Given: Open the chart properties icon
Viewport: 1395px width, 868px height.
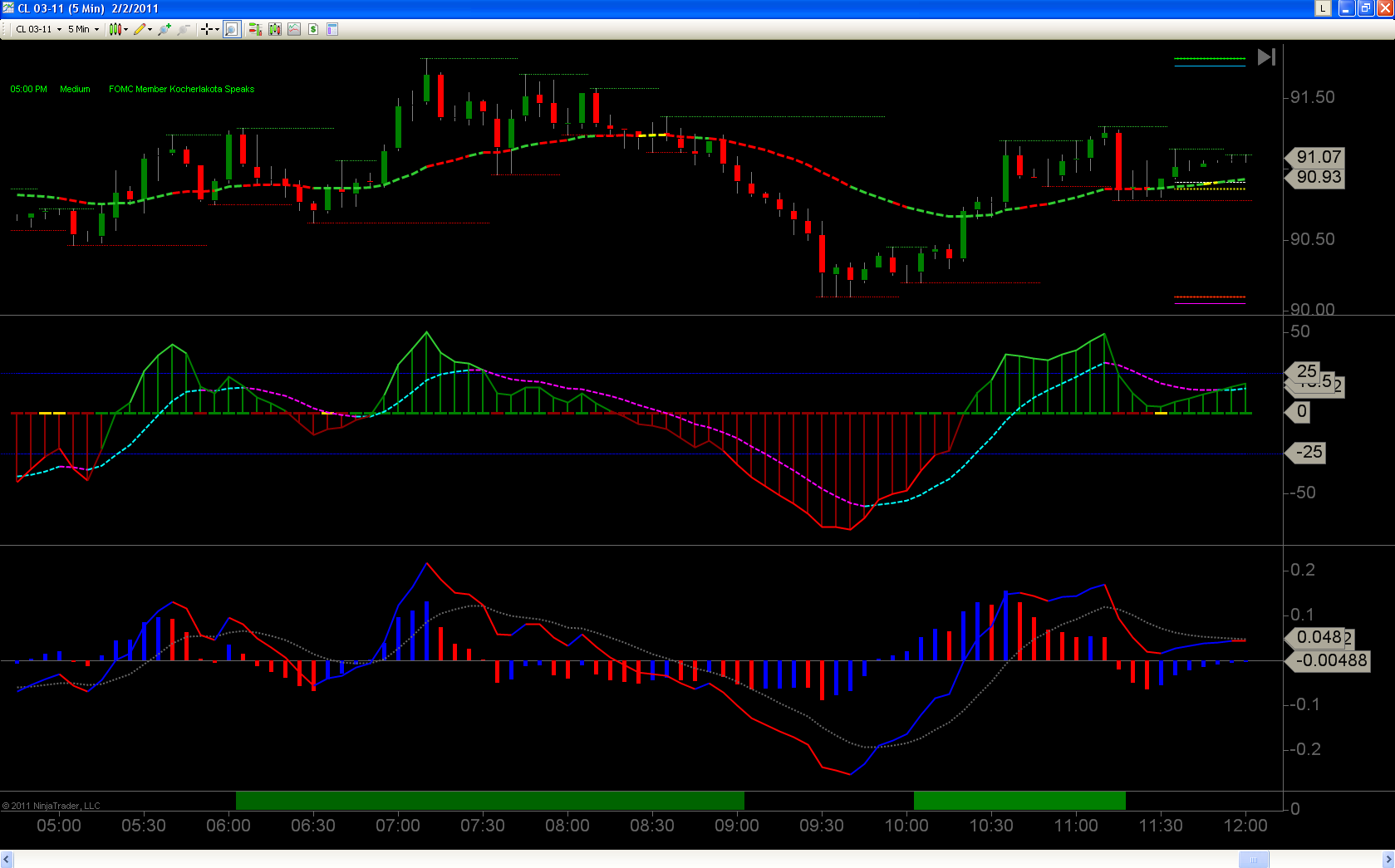Looking at the screenshot, I should 332,29.
